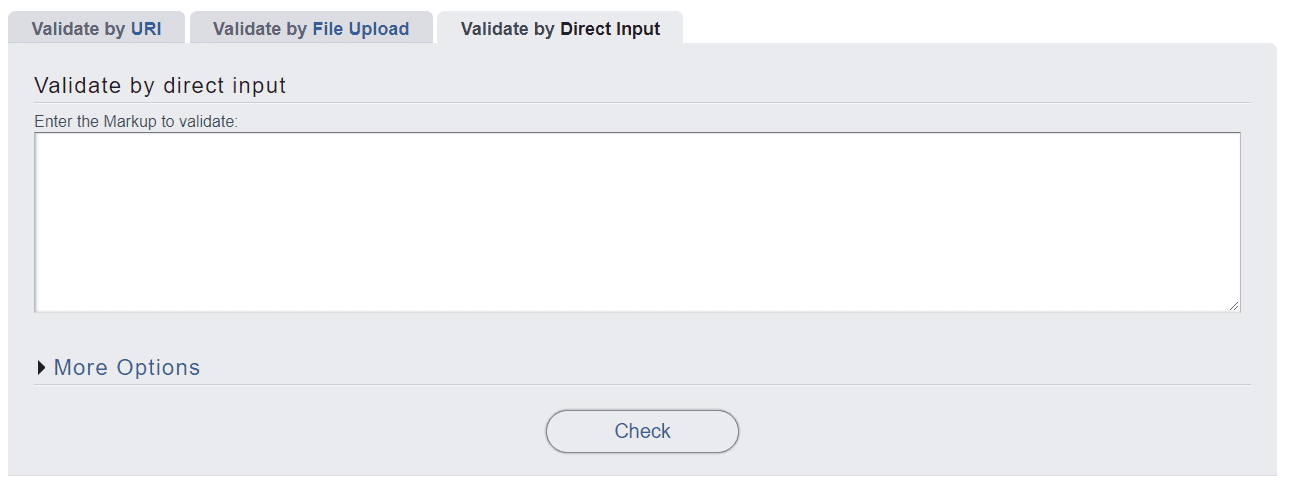
Task: Click the "Validate by" text in URI tab
Action: click(79, 29)
